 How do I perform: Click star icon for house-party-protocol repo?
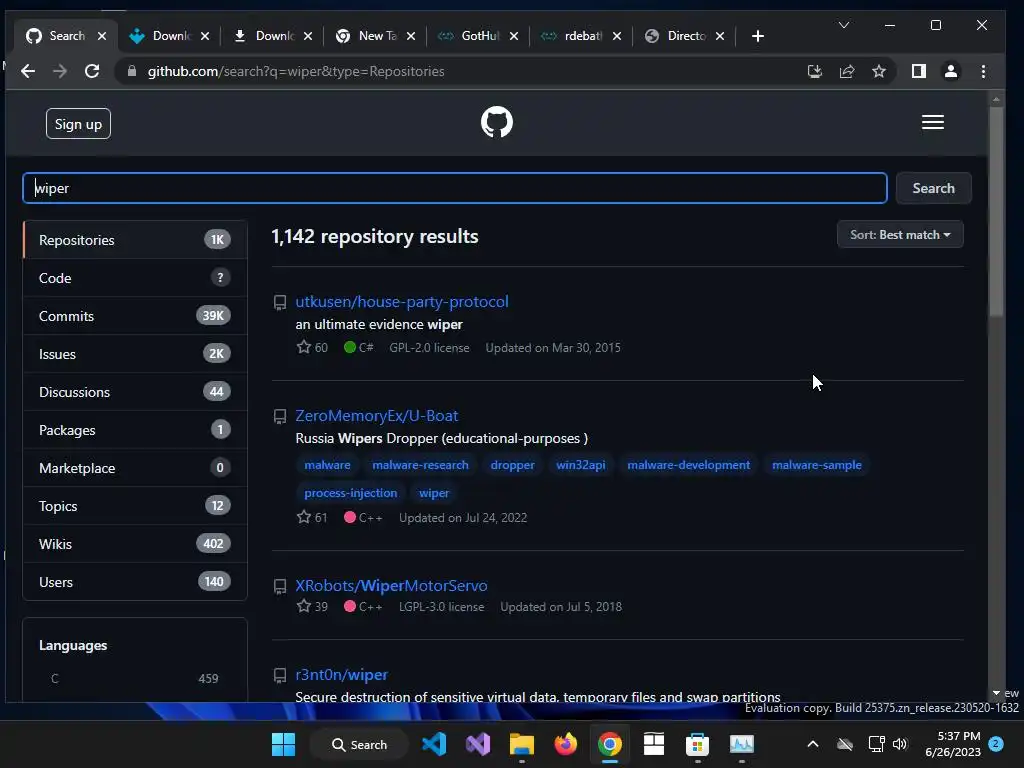point(304,347)
